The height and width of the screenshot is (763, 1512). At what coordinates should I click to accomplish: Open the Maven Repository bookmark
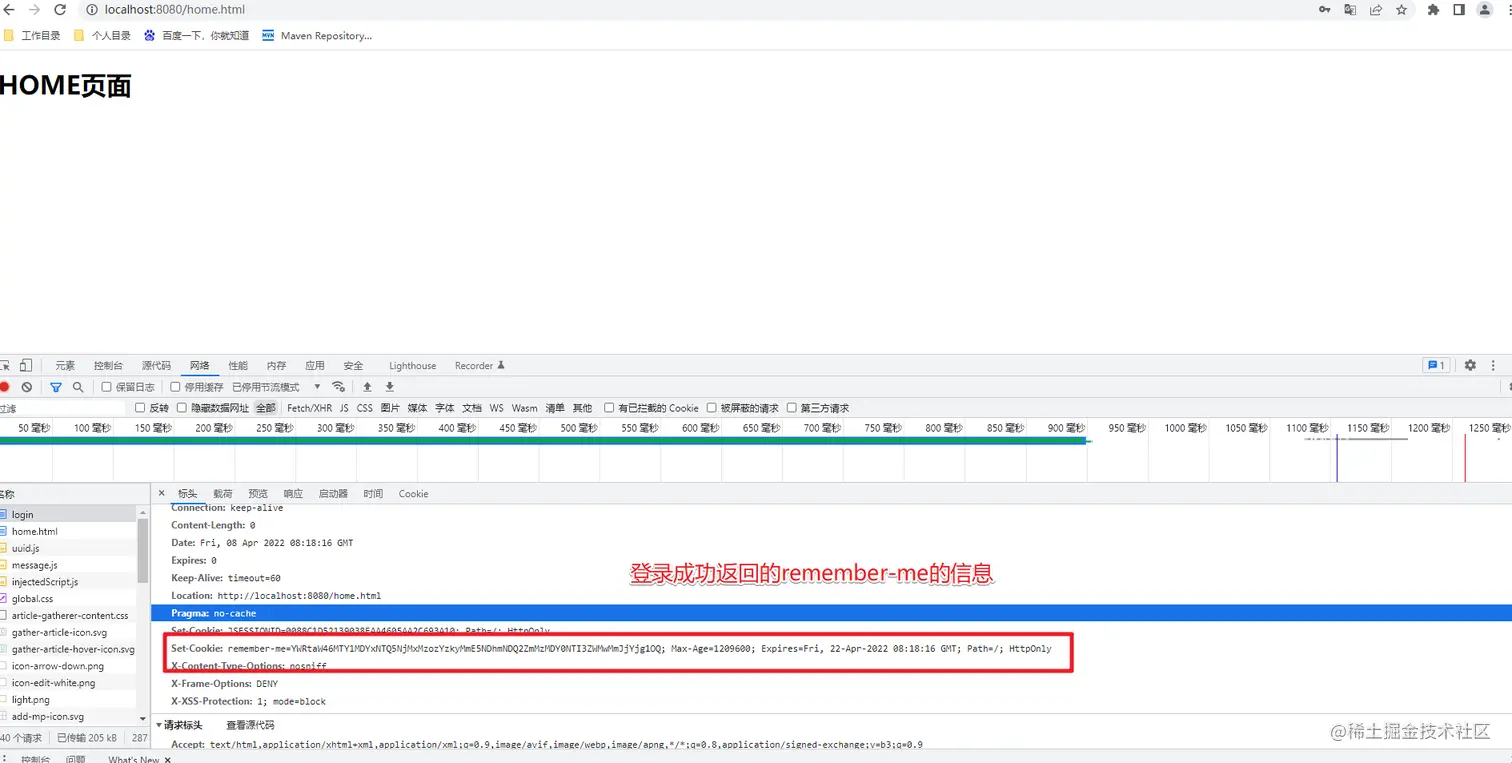click(x=317, y=35)
